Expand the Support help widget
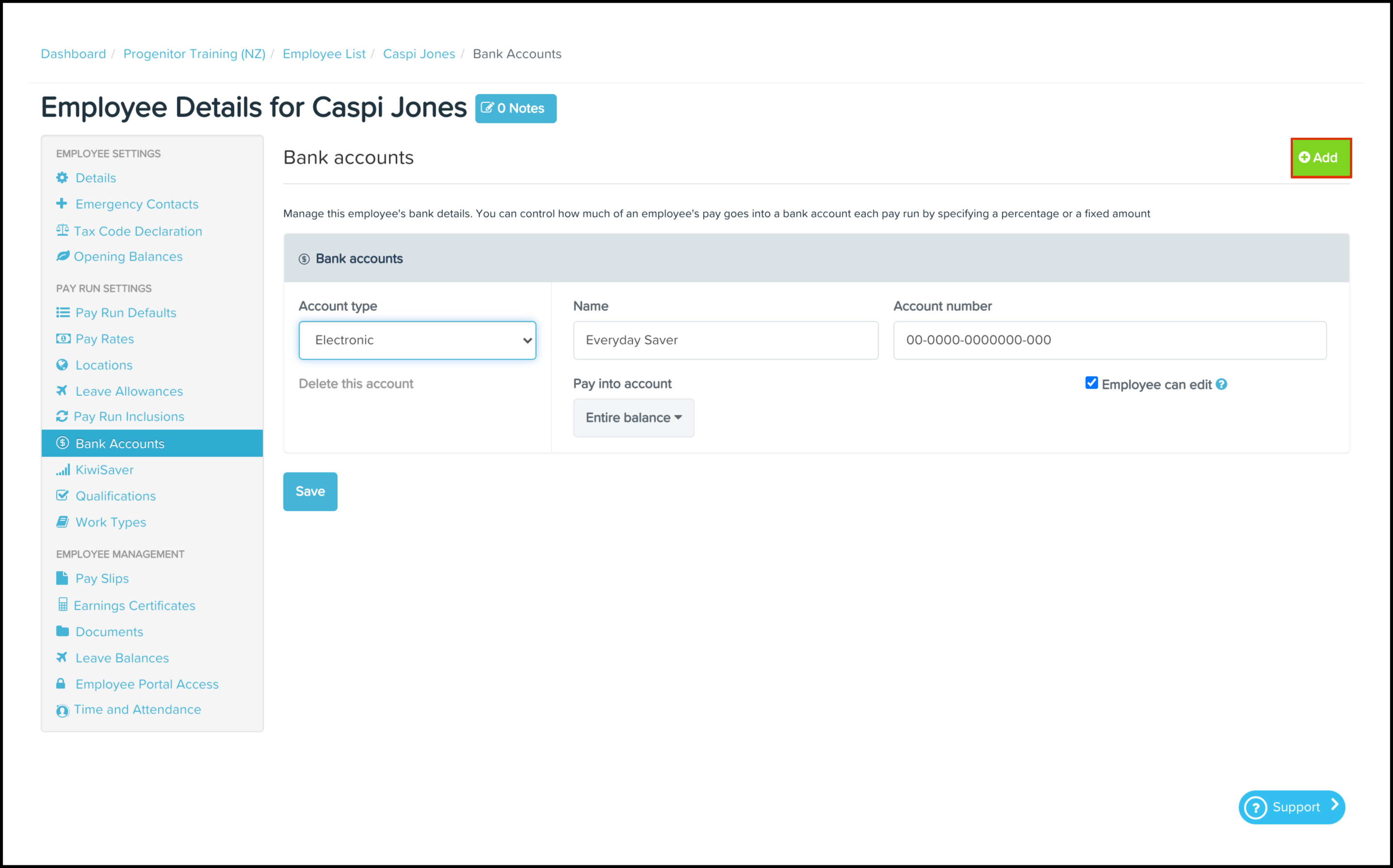This screenshot has height=868, width=1393. [1291, 807]
